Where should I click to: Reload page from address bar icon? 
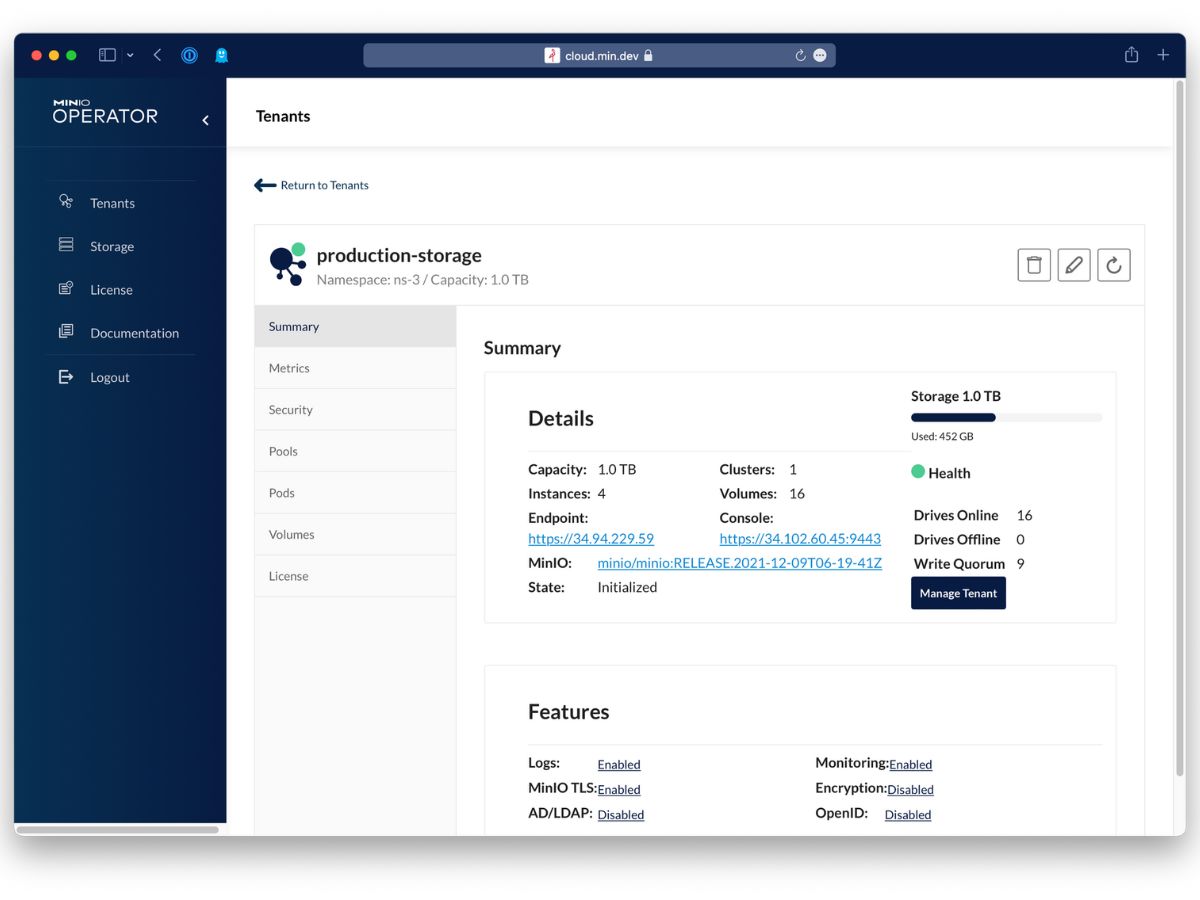pos(800,56)
